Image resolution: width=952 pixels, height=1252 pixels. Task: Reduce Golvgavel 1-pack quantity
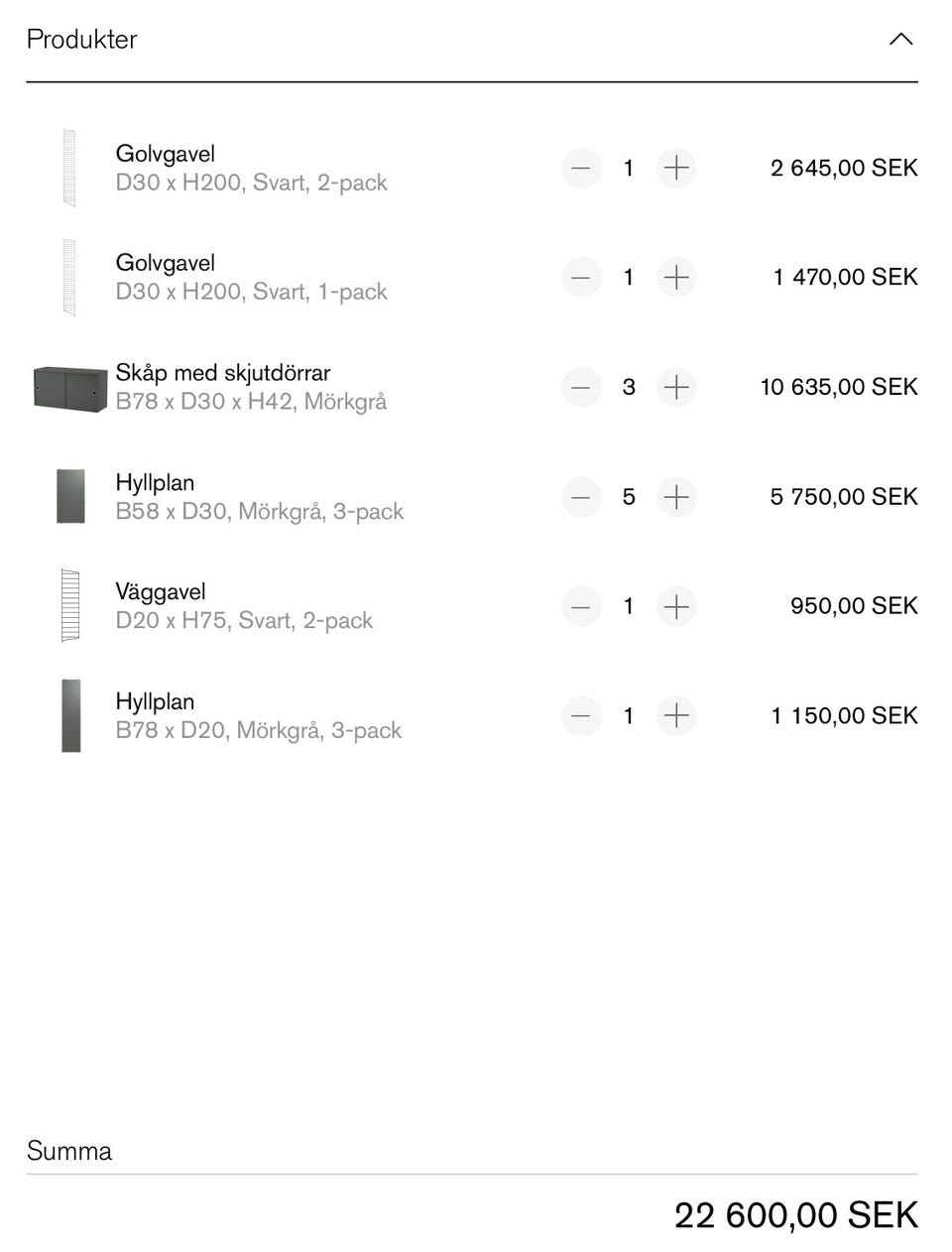581,277
